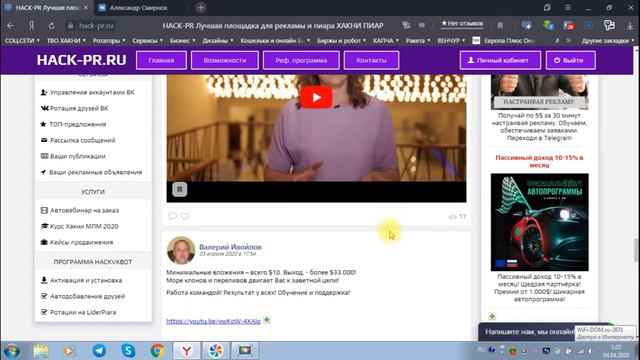Open the Возможности page
The width and height of the screenshot is (640, 360).
tap(224, 60)
